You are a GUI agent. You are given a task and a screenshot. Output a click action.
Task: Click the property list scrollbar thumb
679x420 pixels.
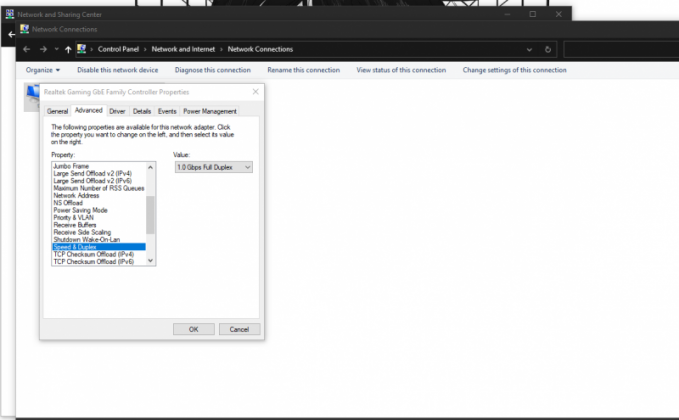click(150, 215)
